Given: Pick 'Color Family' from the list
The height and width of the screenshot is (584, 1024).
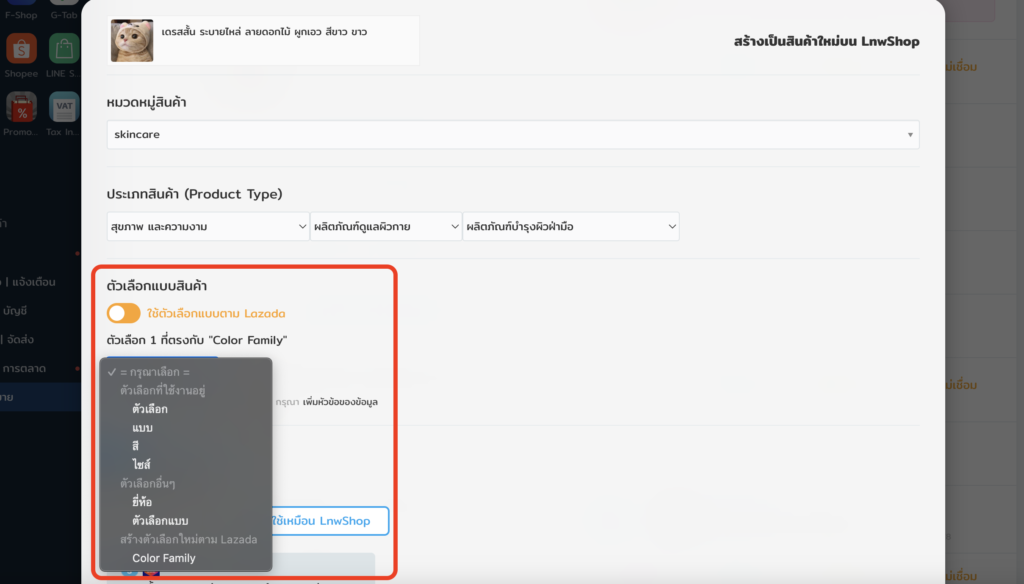Looking at the screenshot, I should click(164, 558).
